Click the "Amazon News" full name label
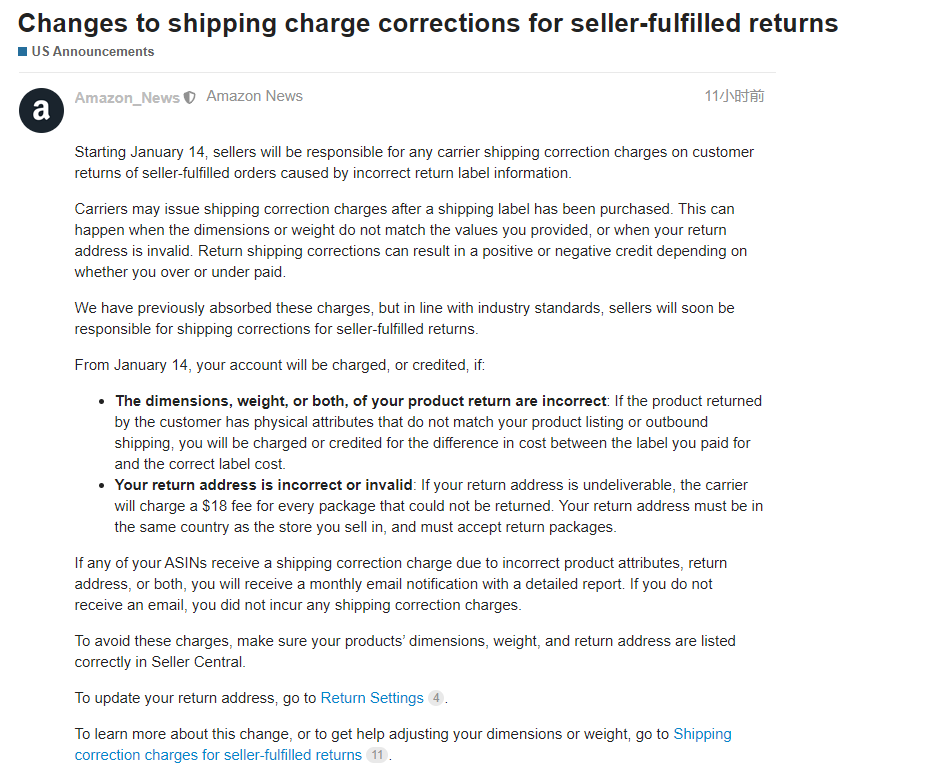Screen dimensions: 935x778 tap(254, 96)
